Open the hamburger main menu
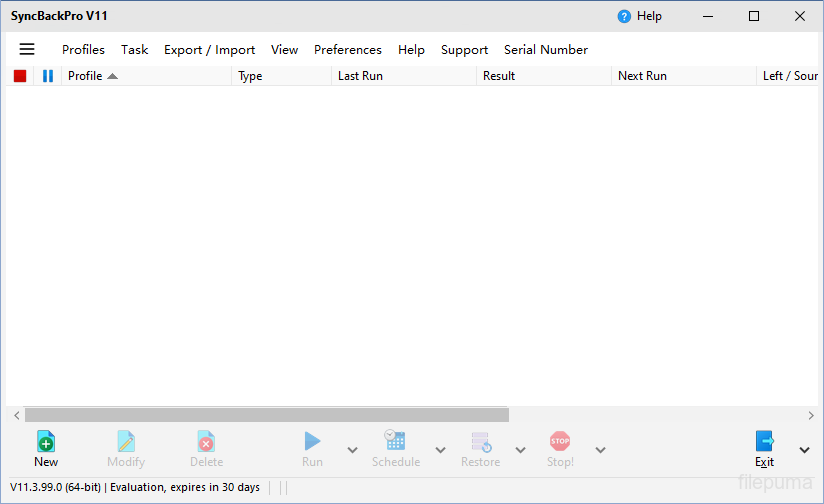This screenshot has height=504, width=824. 27,49
